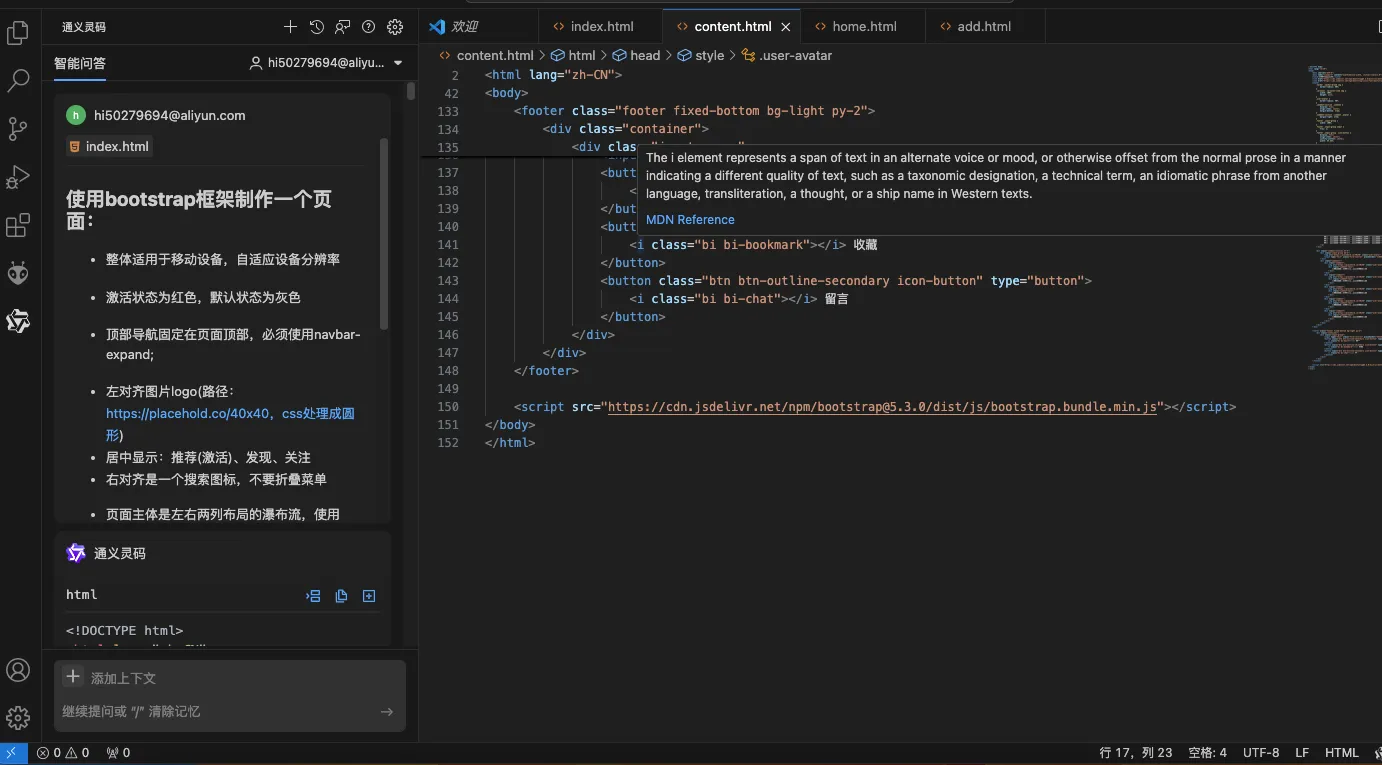Send the chat message arrow
1382x765 pixels.
click(x=387, y=712)
